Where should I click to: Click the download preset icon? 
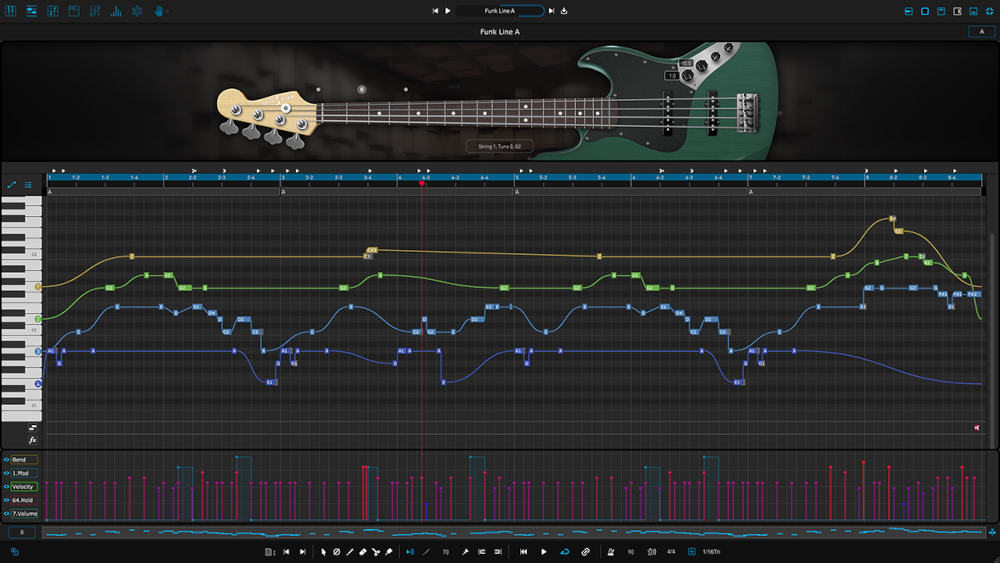pyautogui.click(x=564, y=11)
